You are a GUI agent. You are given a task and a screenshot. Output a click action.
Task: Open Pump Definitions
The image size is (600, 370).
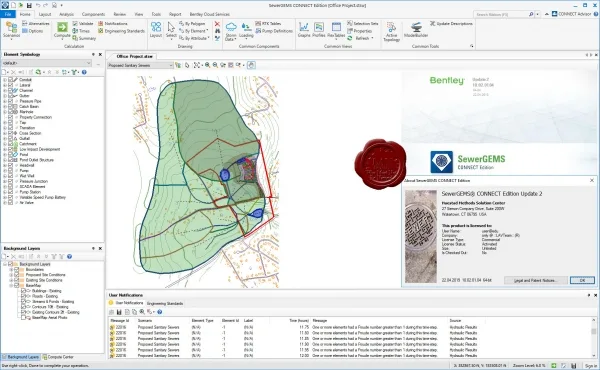274,31
